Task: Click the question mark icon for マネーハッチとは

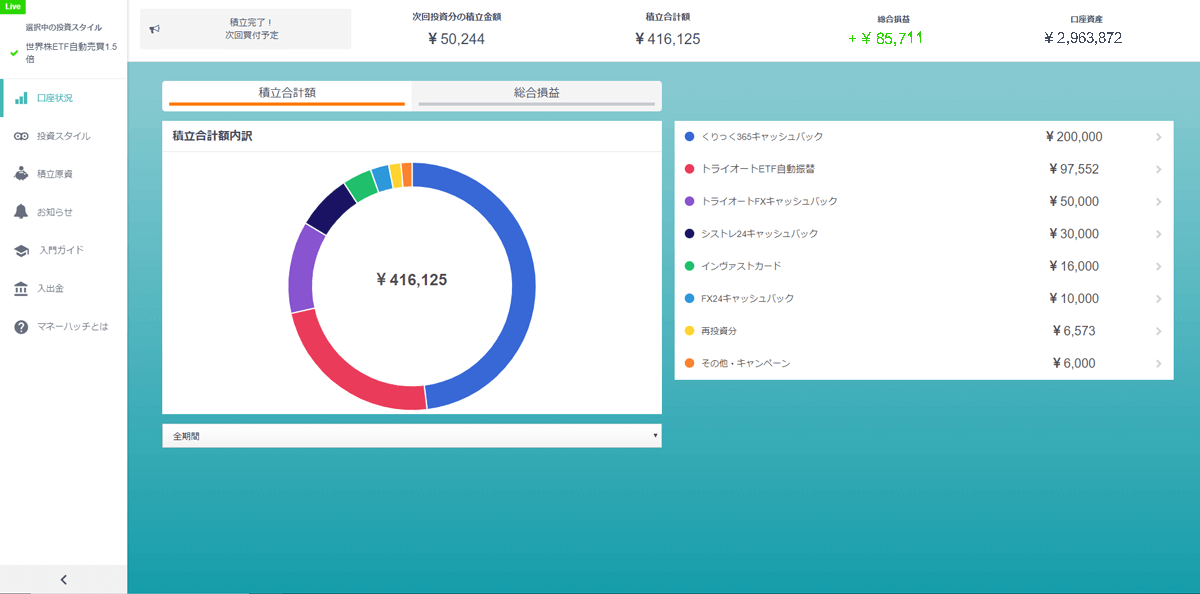Action: click(21, 327)
